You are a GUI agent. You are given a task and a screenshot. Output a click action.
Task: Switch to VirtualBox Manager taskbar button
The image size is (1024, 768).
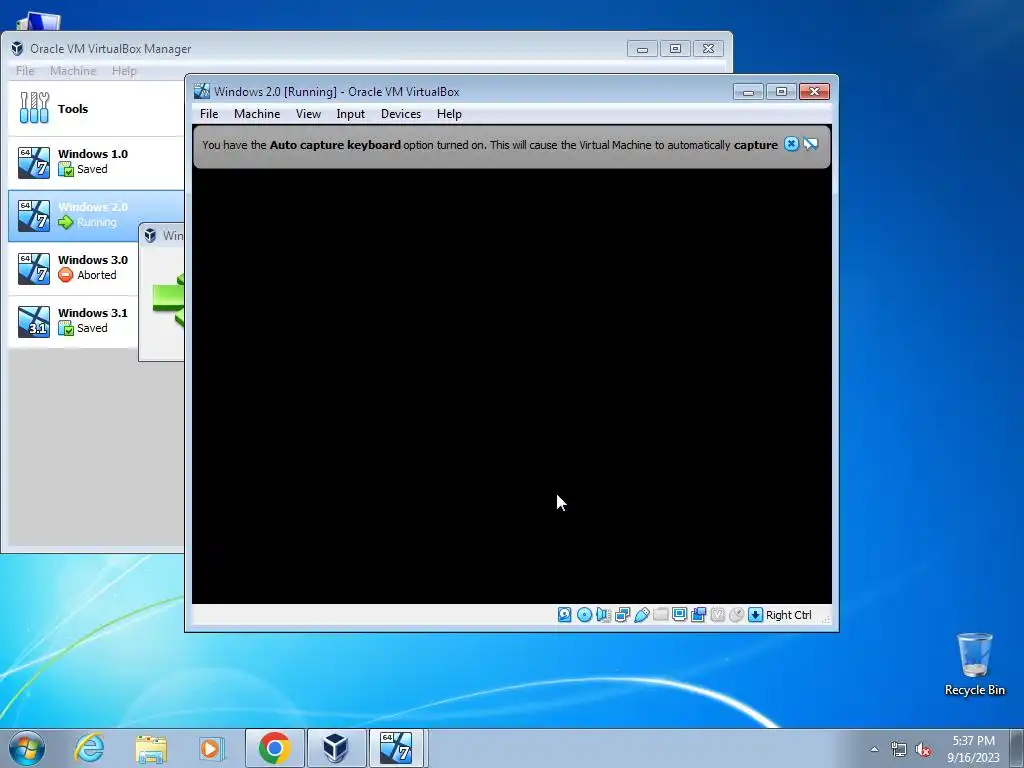(x=336, y=748)
